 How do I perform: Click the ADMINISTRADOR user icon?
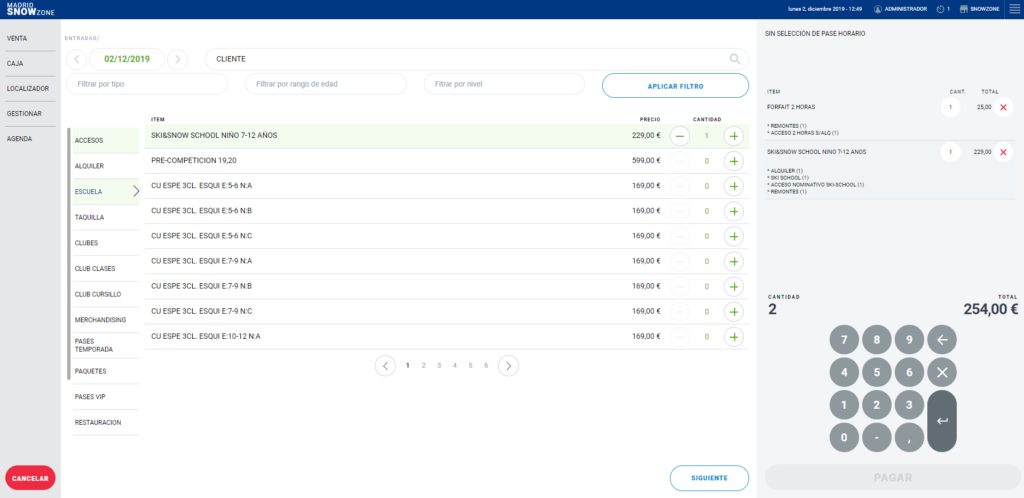tap(878, 9)
